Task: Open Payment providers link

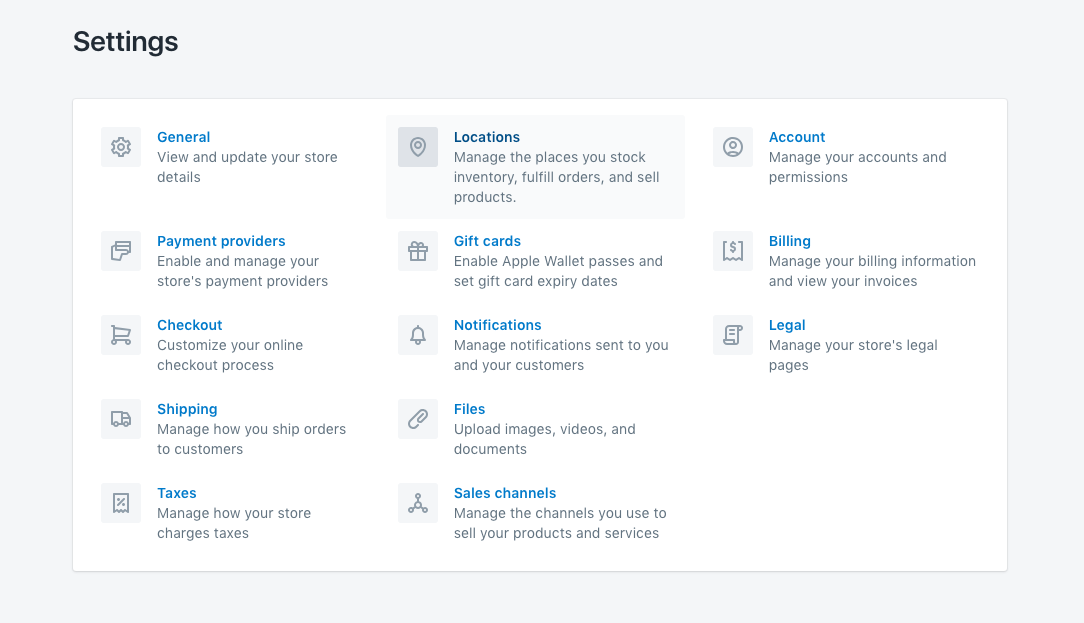Action: click(221, 241)
